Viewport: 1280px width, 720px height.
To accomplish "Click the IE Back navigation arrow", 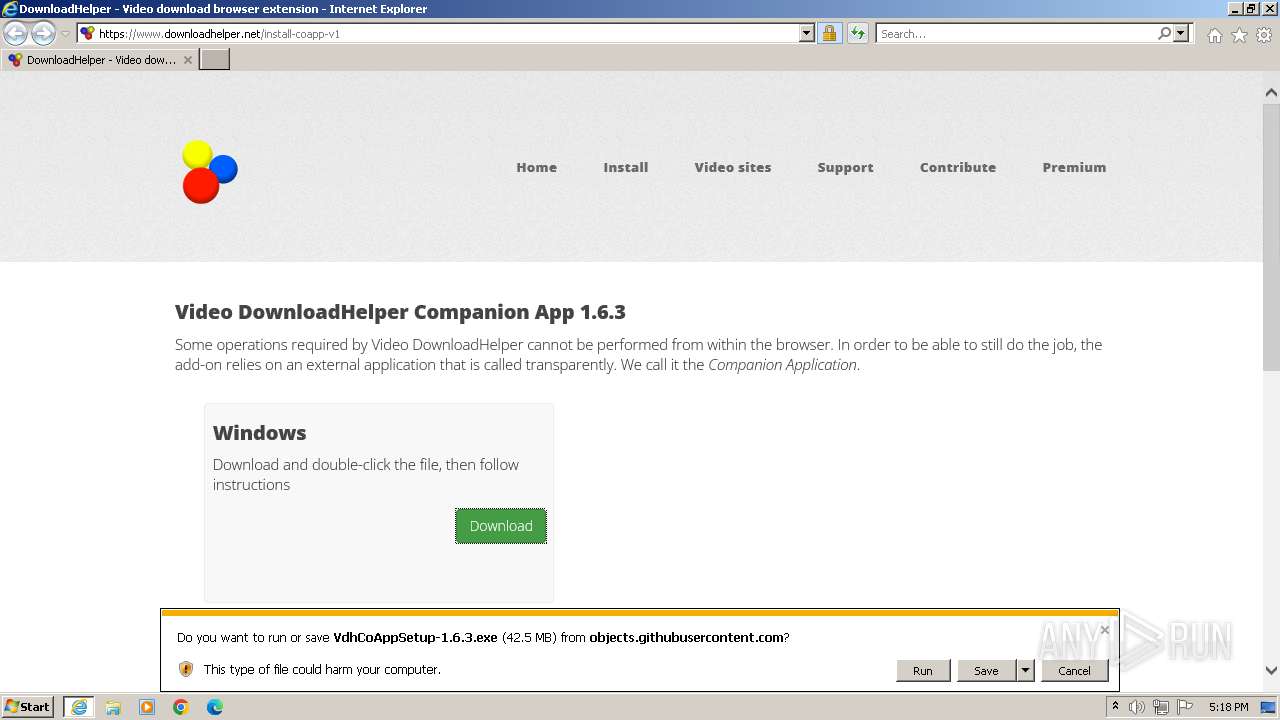I will 16,34.
